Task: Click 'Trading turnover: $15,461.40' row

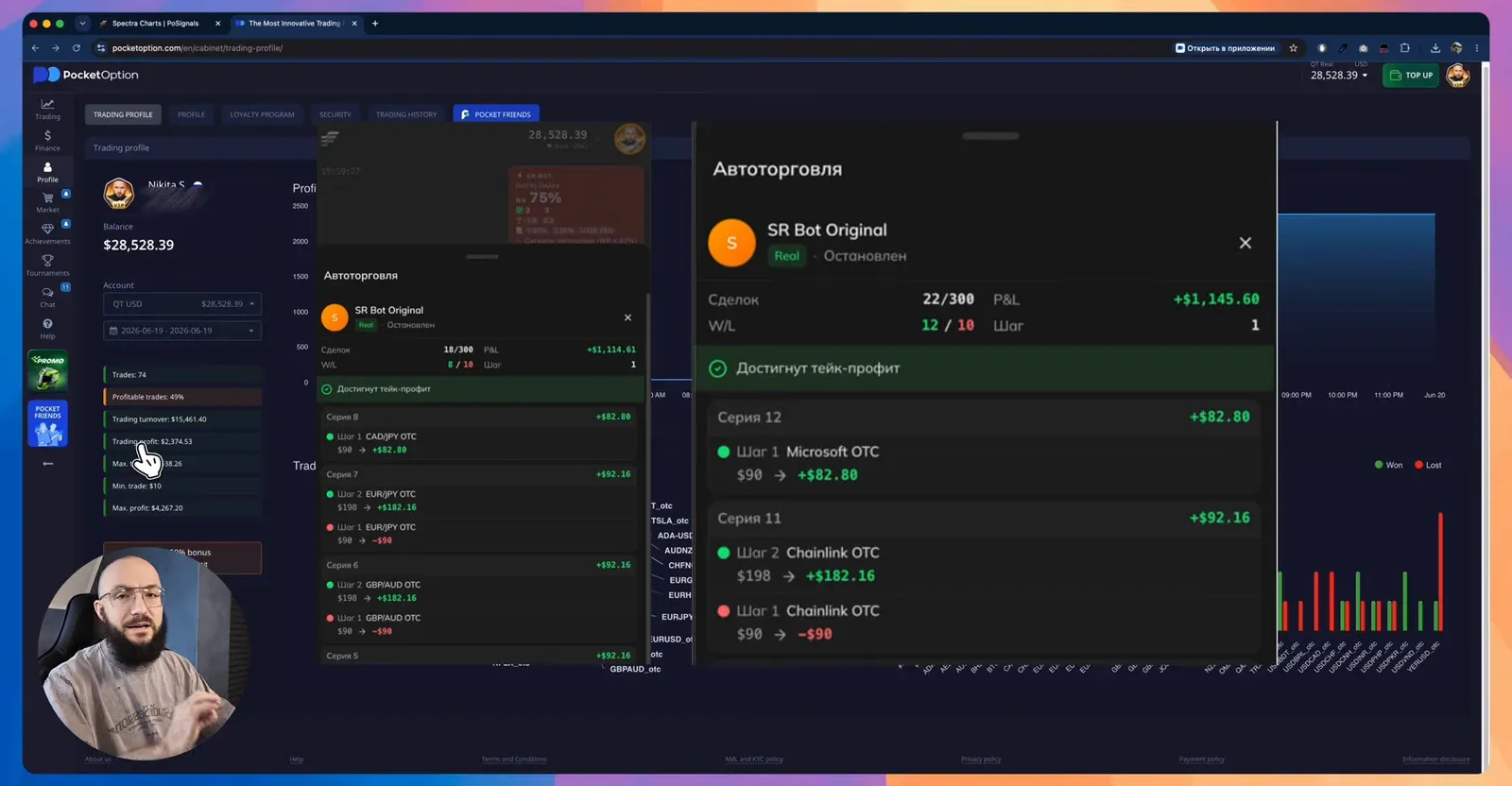Action: pos(182,419)
